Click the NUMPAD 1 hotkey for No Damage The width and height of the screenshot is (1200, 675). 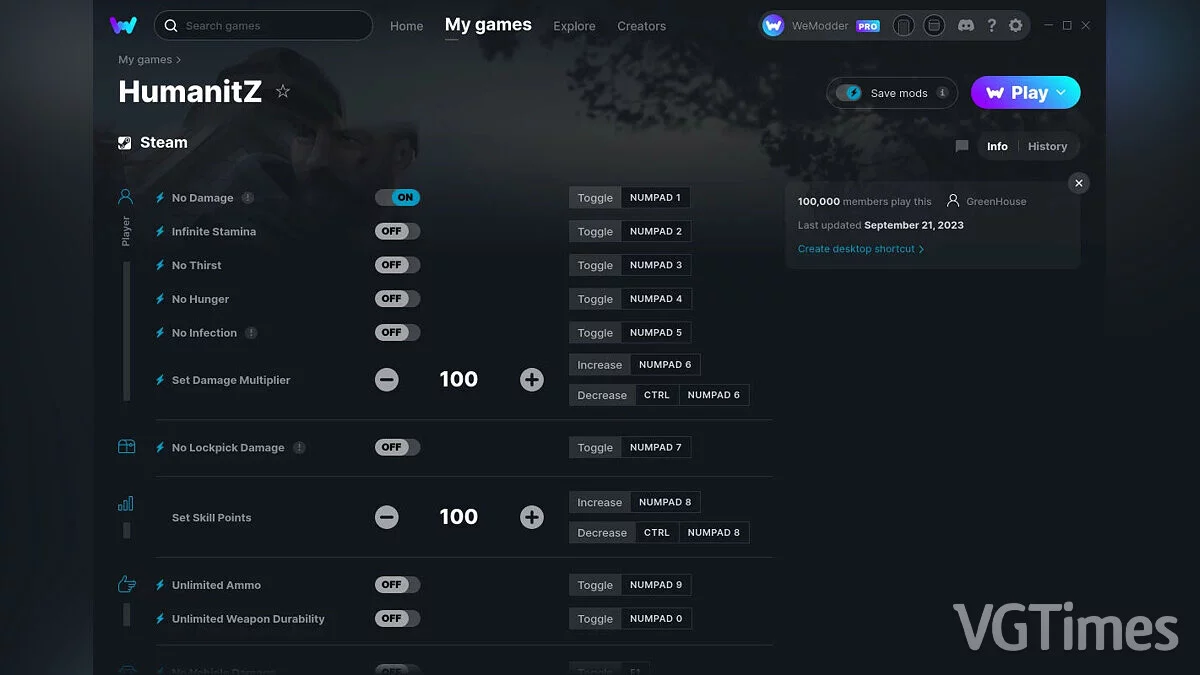tap(655, 198)
